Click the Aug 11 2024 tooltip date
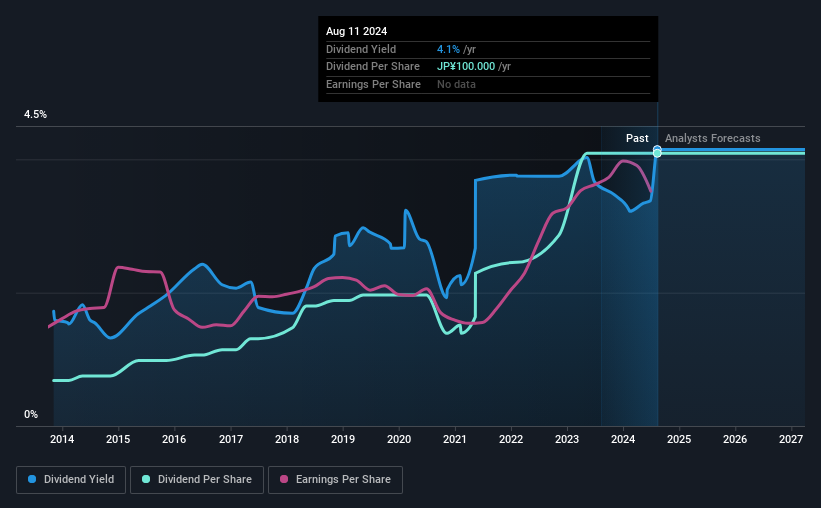The image size is (821, 508). tap(357, 31)
